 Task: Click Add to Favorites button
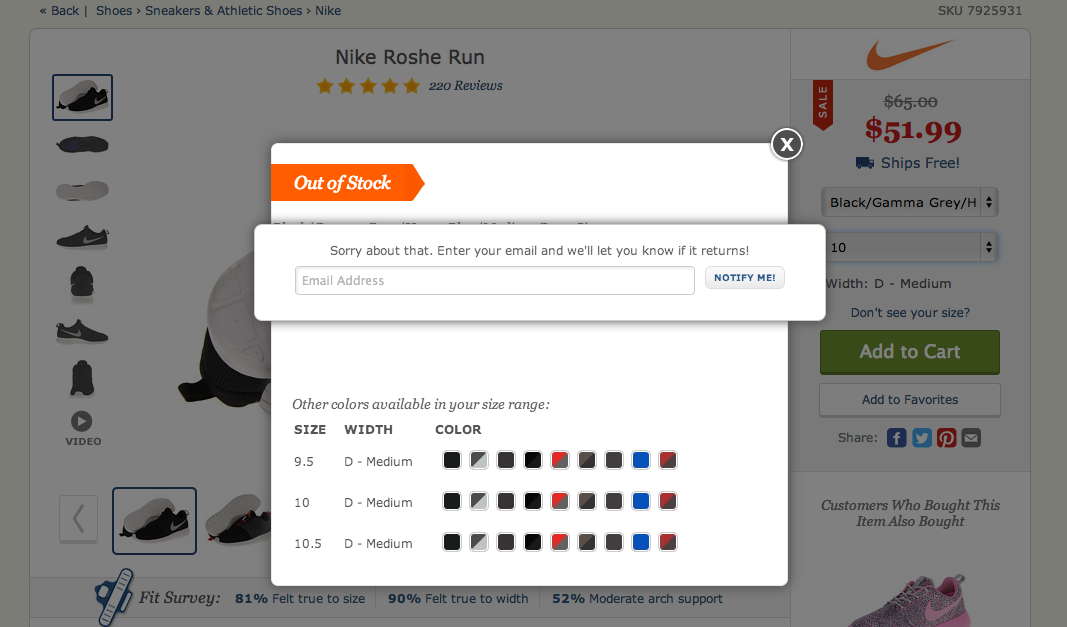coord(910,400)
